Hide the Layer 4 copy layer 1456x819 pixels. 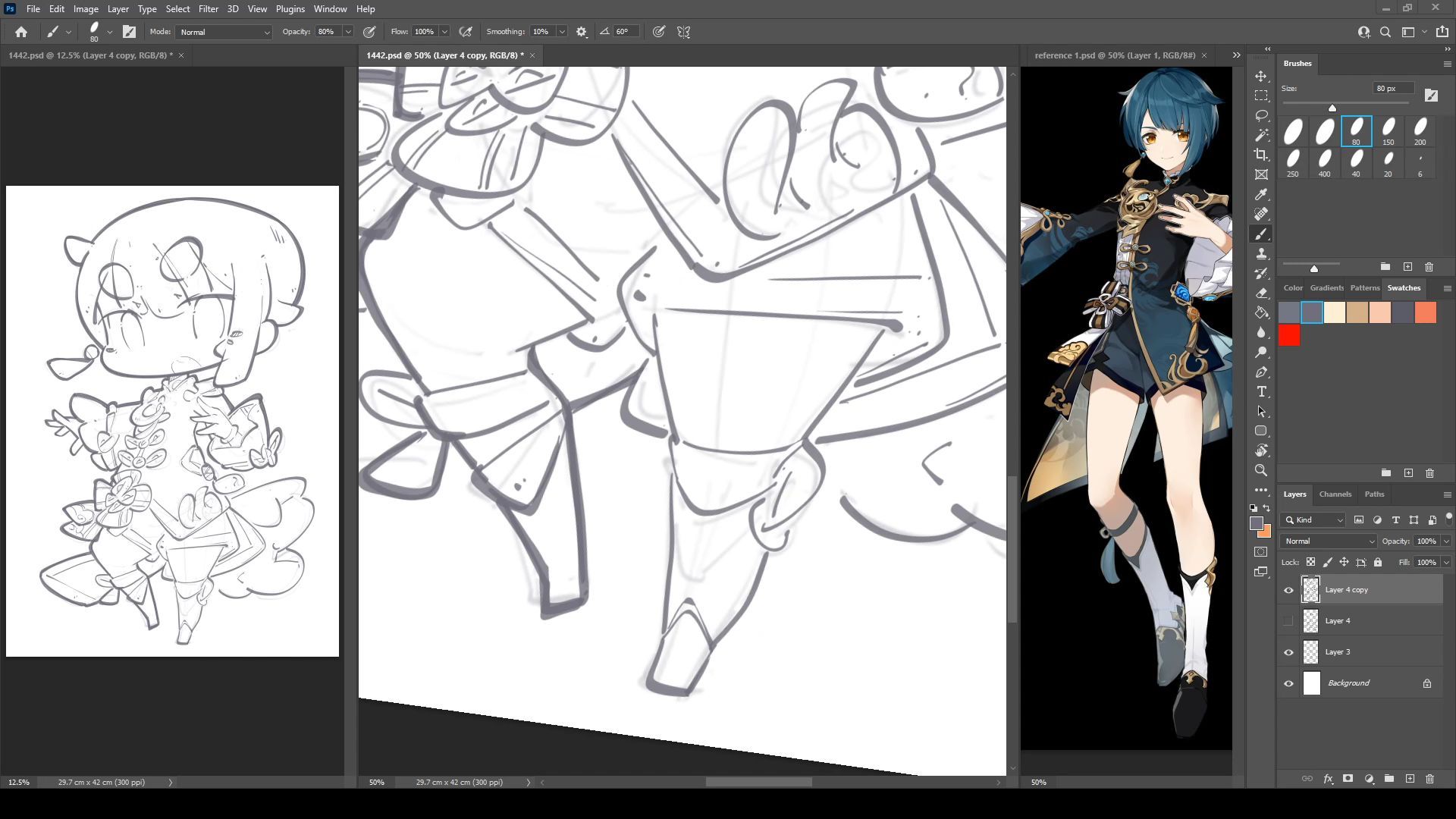[x=1288, y=590]
